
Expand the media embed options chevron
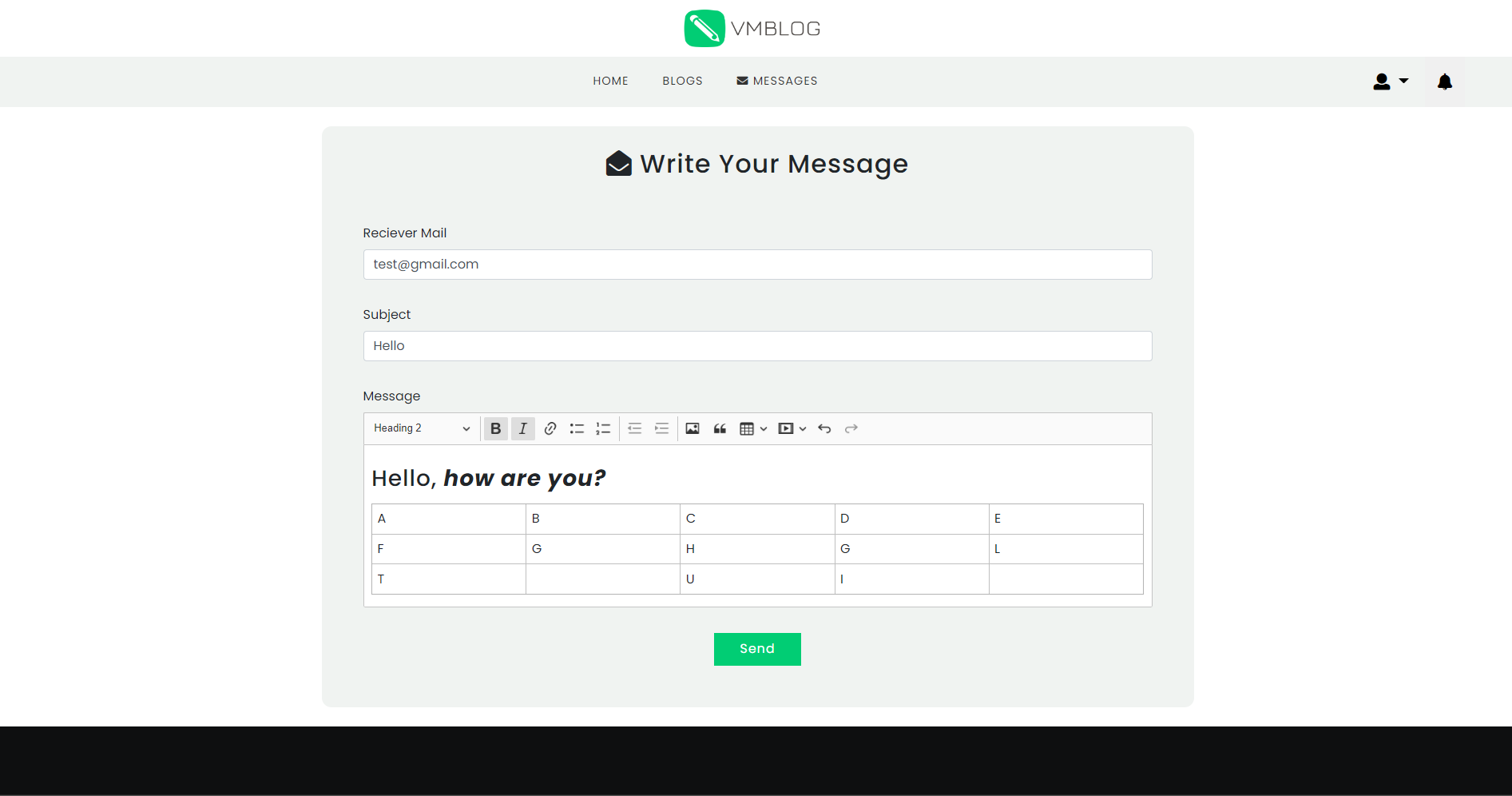[804, 428]
